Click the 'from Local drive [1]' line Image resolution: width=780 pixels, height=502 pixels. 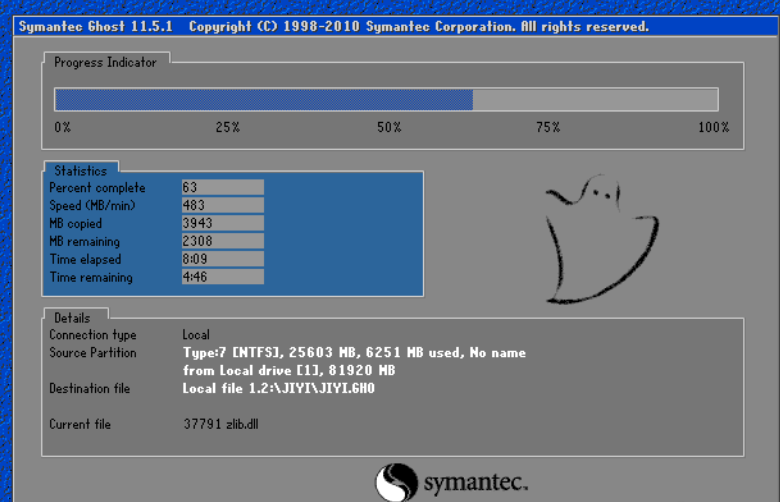(289, 371)
